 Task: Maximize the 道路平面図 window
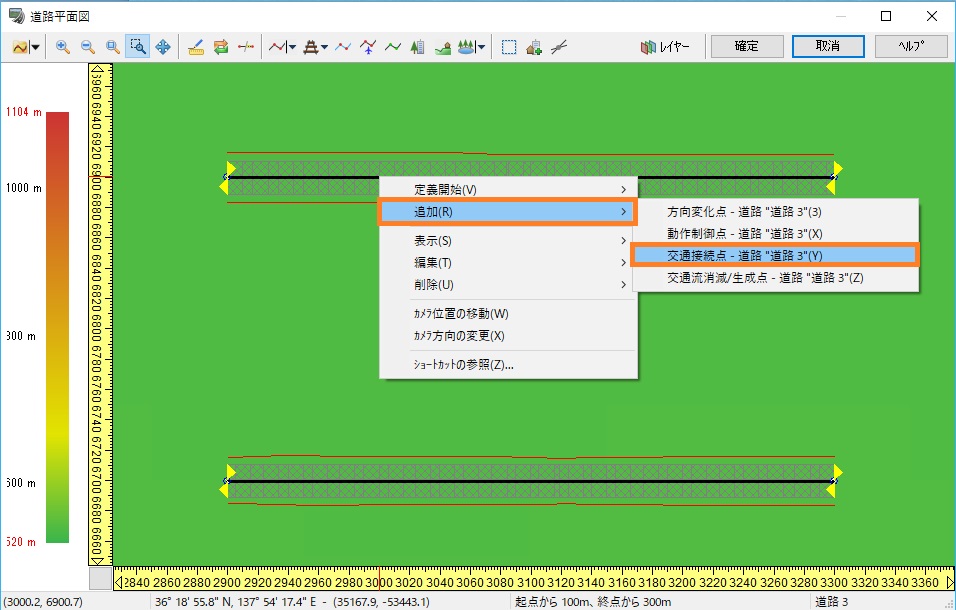(886, 16)
